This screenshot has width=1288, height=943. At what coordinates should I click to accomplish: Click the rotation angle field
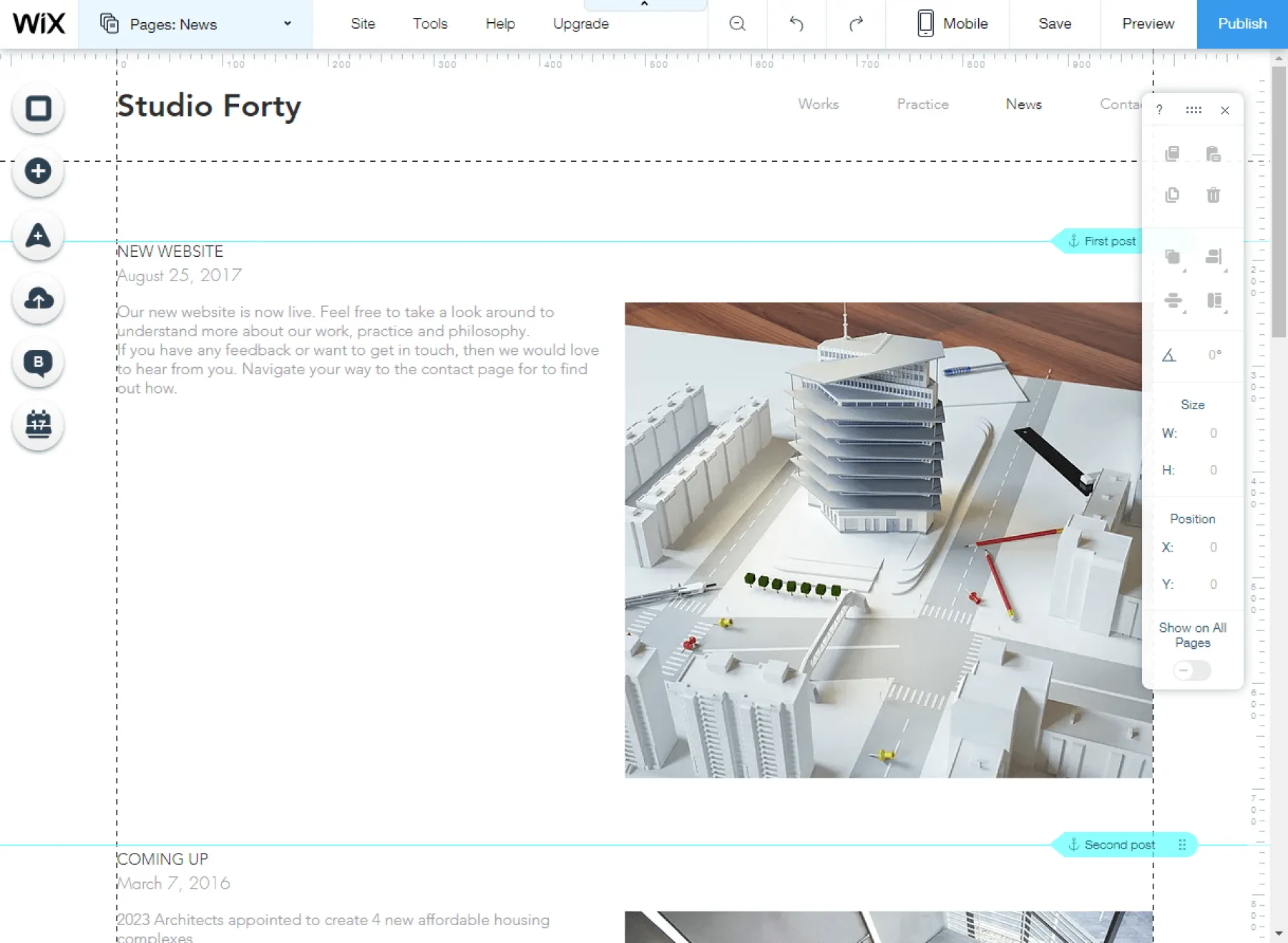pyautogui.click(x=1214, y=355)
